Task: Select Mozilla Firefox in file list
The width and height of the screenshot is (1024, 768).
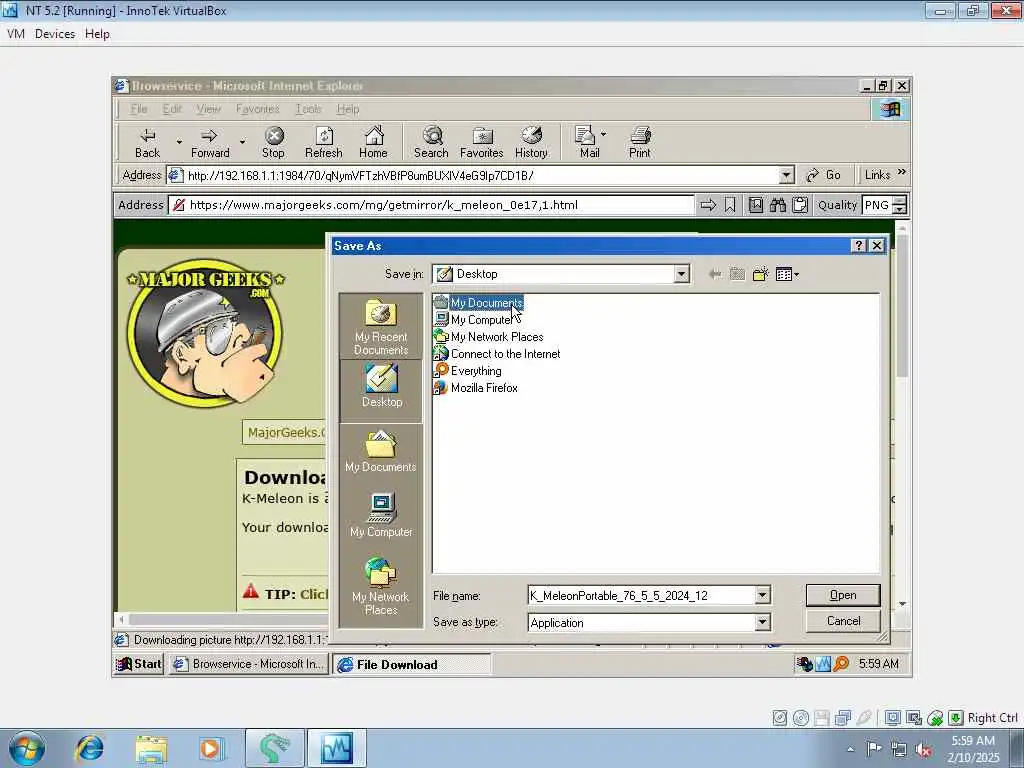Action: (476, 388)
